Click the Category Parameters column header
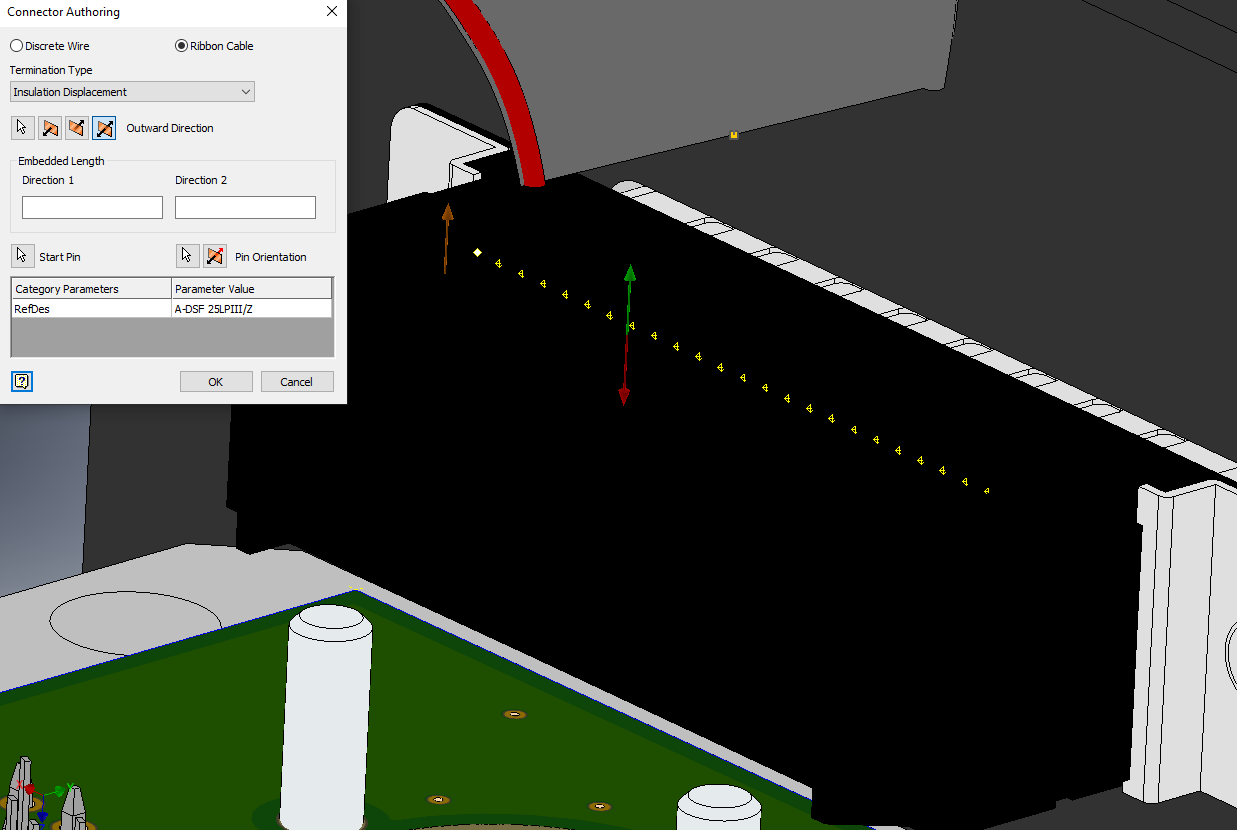Screen dimensions: 1237x830 [x=90, y=287]
